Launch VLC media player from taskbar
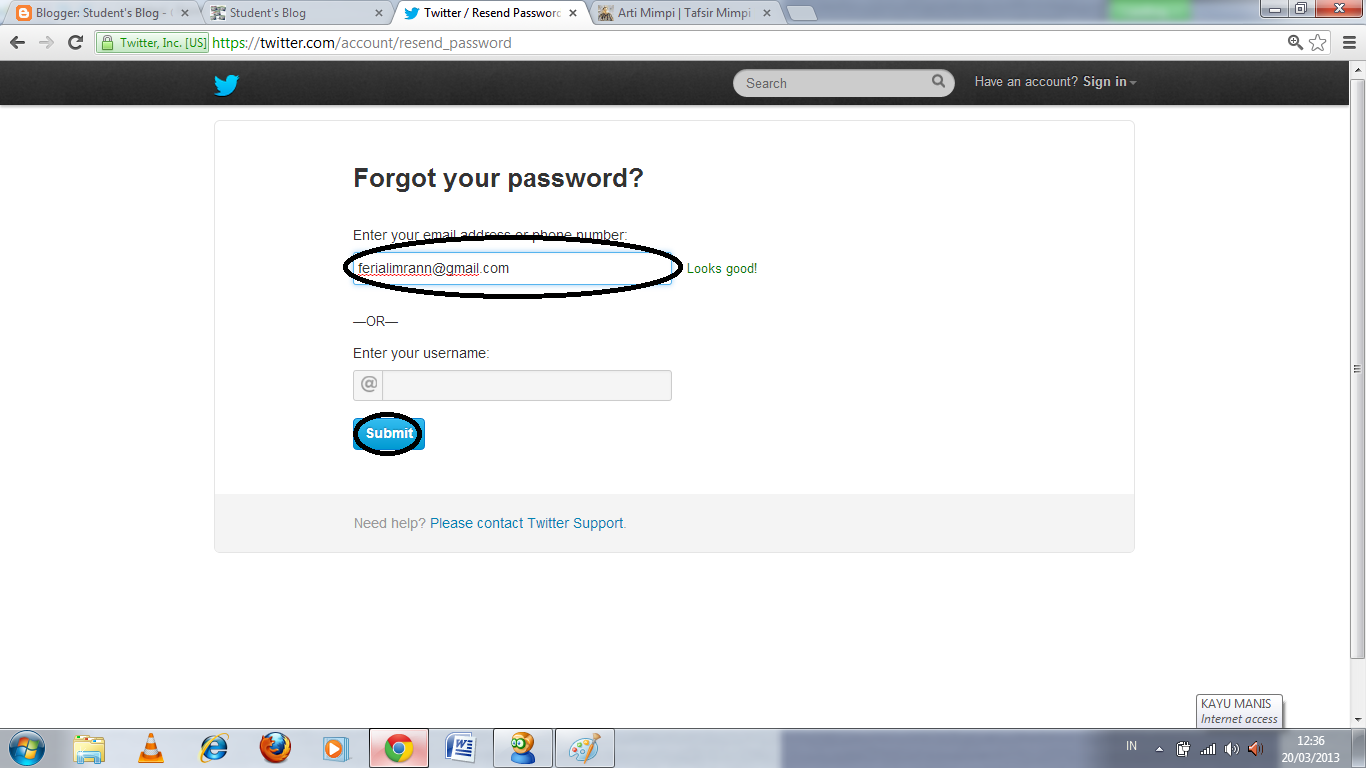Viewport: 1366px width, 768px height. 151,748
